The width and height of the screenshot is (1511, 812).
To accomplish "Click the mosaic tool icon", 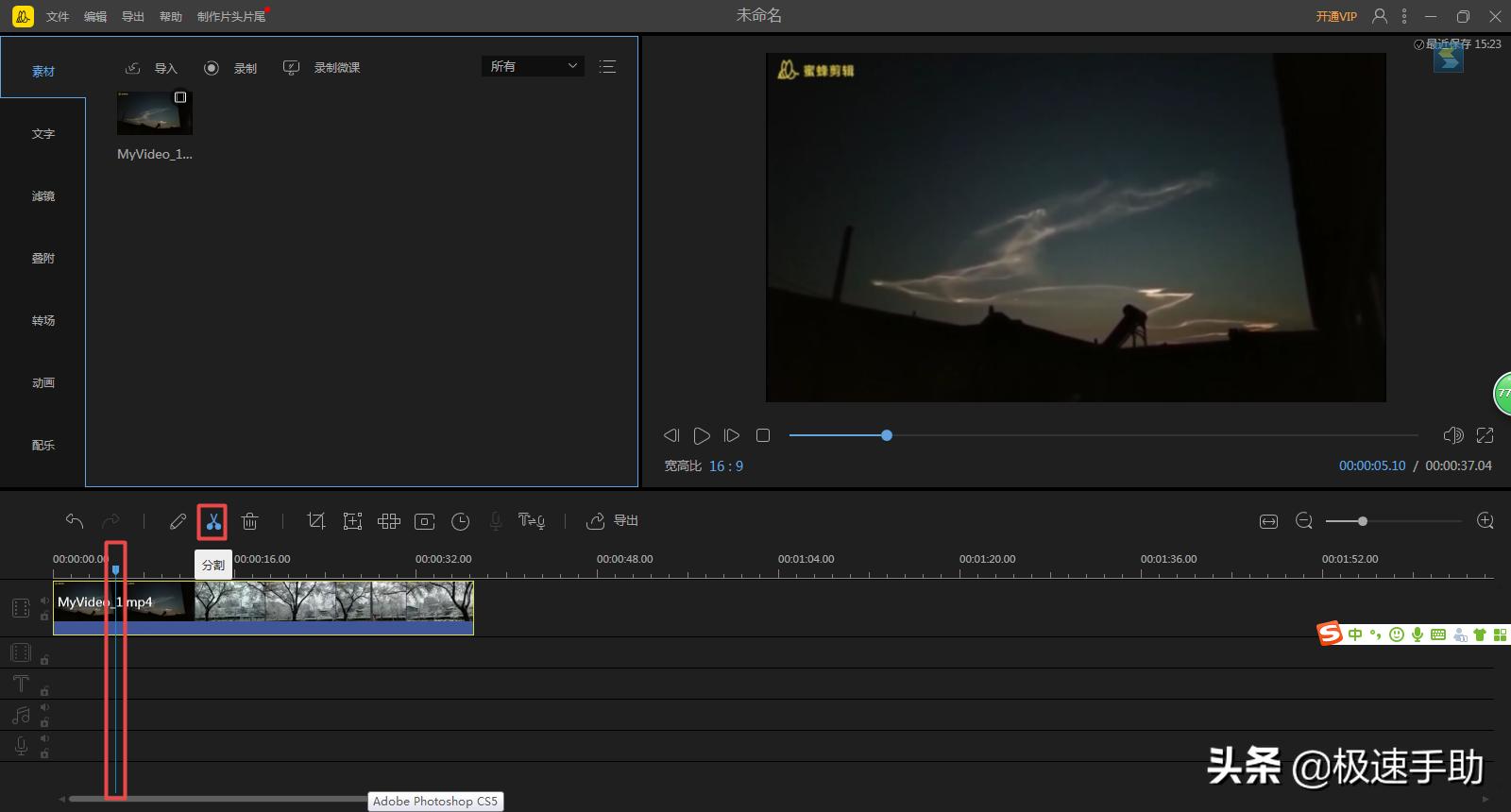I will pos(388,521).
